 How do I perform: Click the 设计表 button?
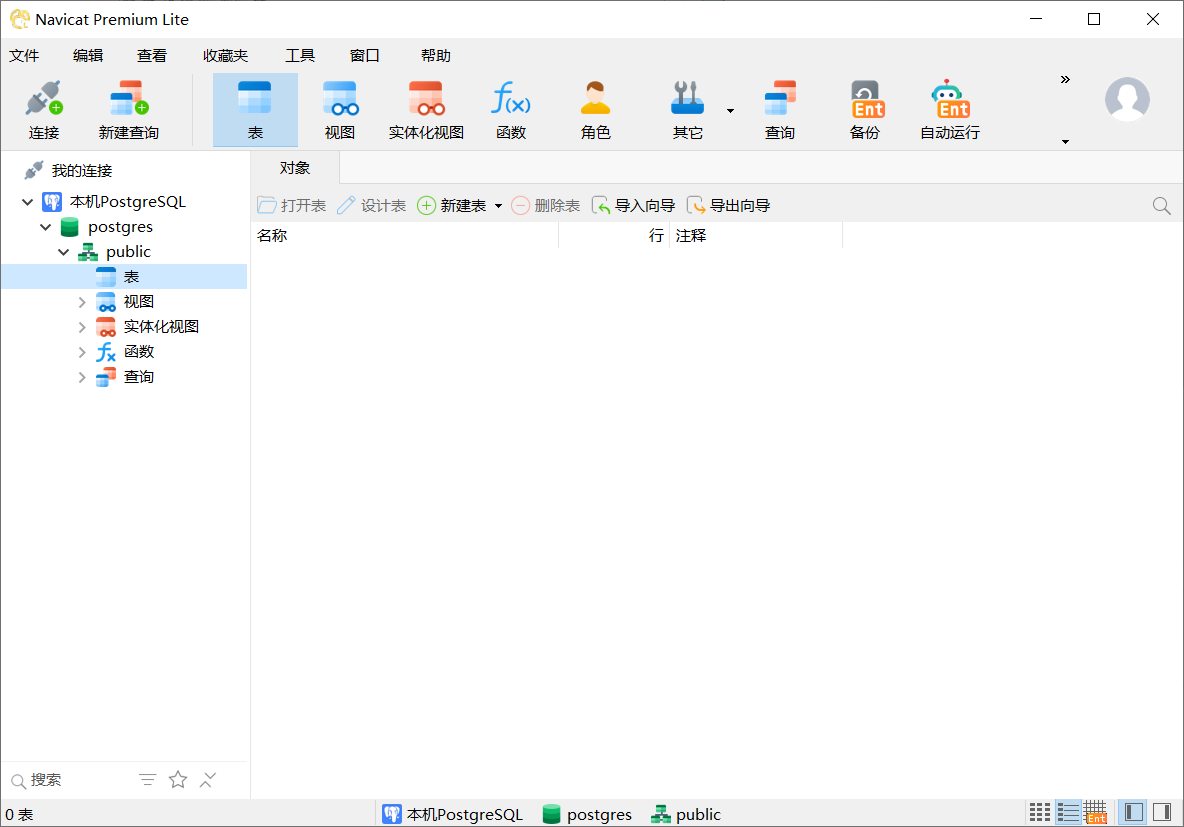[x=372, y=205]
